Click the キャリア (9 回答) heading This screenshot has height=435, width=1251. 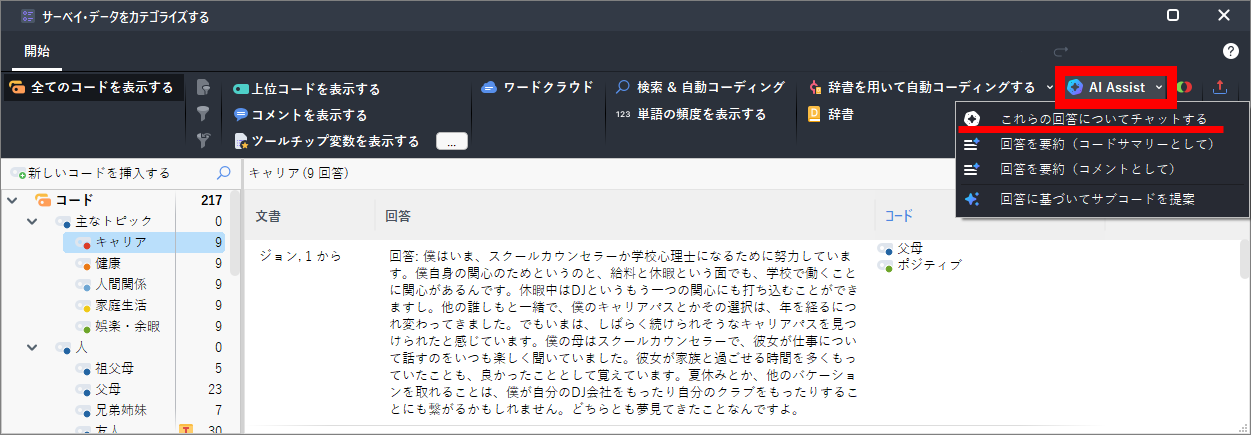[298, 173]
